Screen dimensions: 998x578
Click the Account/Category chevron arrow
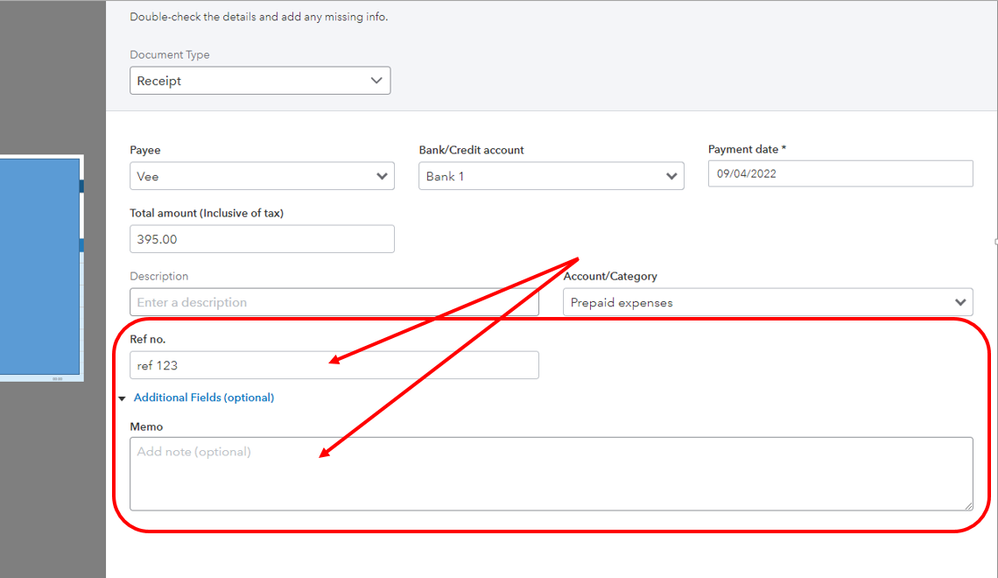(961, 302)
